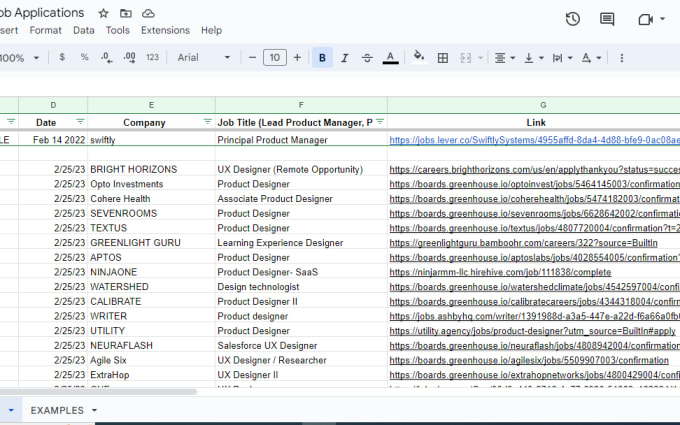The image size is (680, 425).
Task: Toggle the Company column filter
Action: point(208,122)
